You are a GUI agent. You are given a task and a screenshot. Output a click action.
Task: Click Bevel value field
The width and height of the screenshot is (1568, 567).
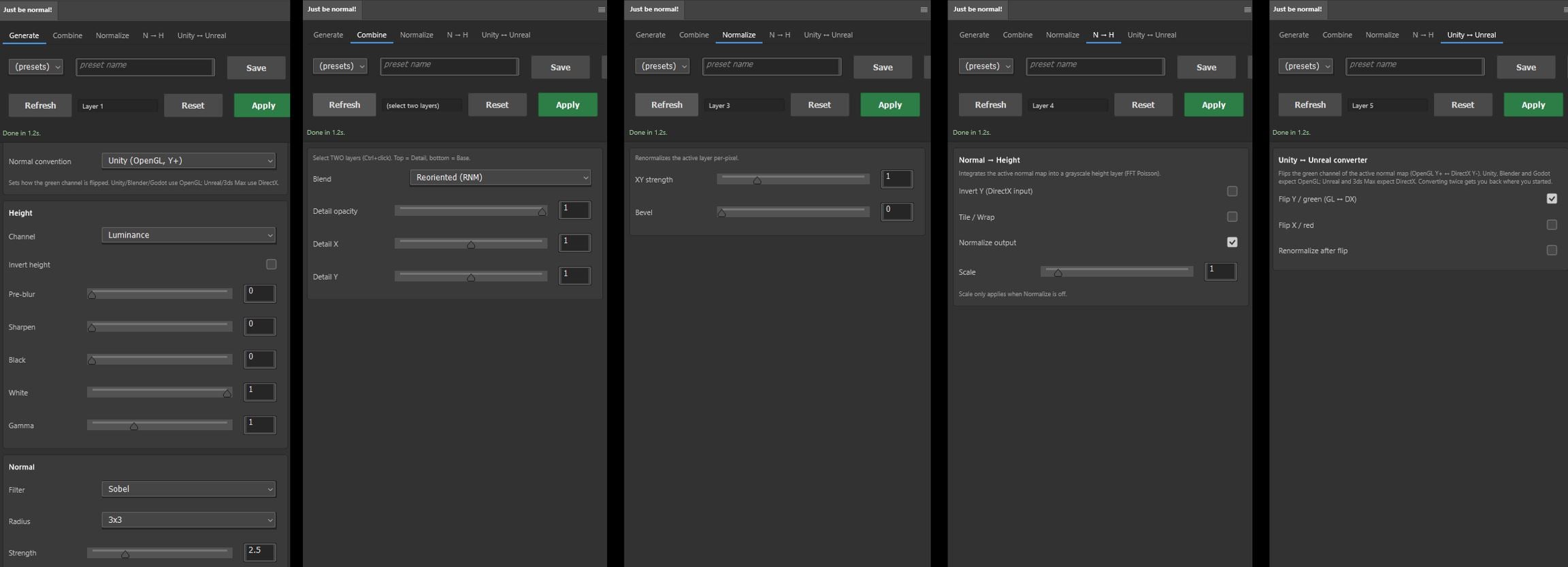897,212
